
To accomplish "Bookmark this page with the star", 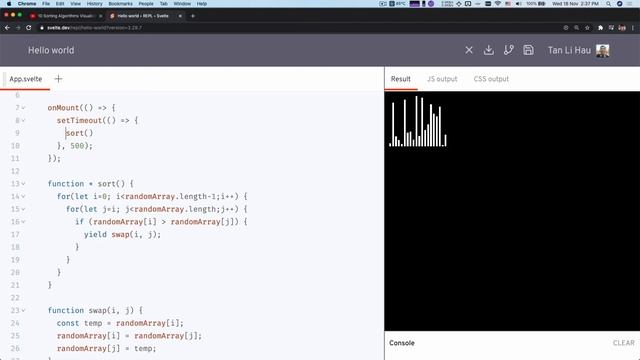I will coord(587,28).
